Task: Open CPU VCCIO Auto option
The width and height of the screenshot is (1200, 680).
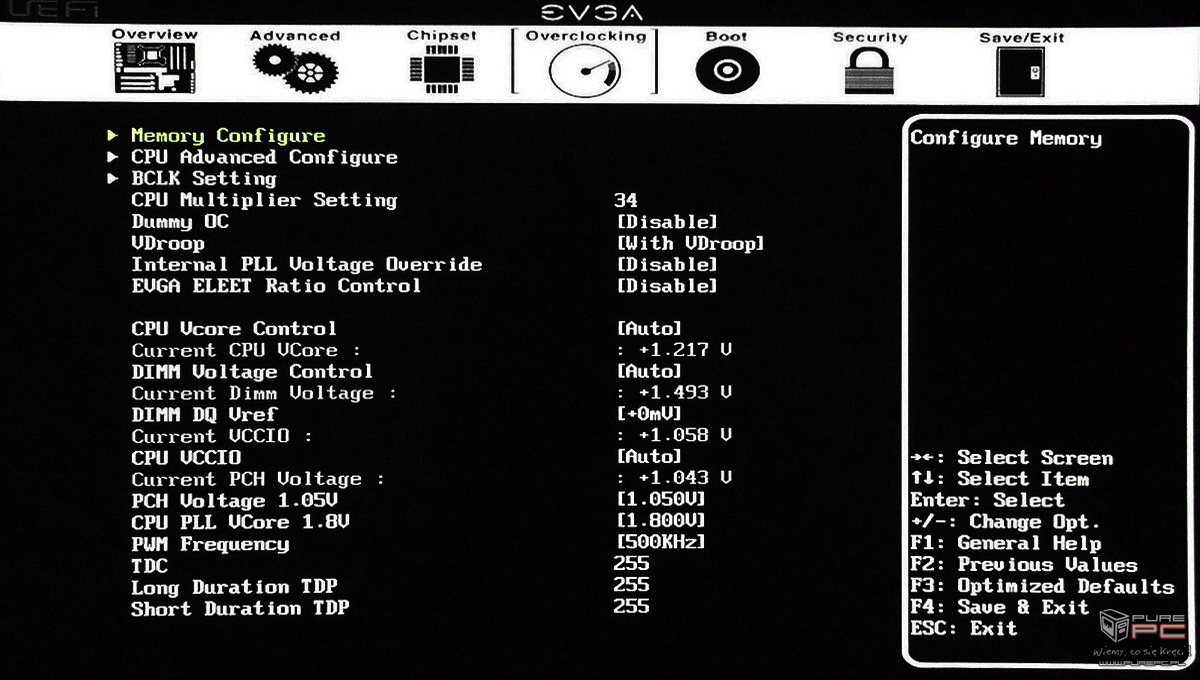Action: (649, 458)
